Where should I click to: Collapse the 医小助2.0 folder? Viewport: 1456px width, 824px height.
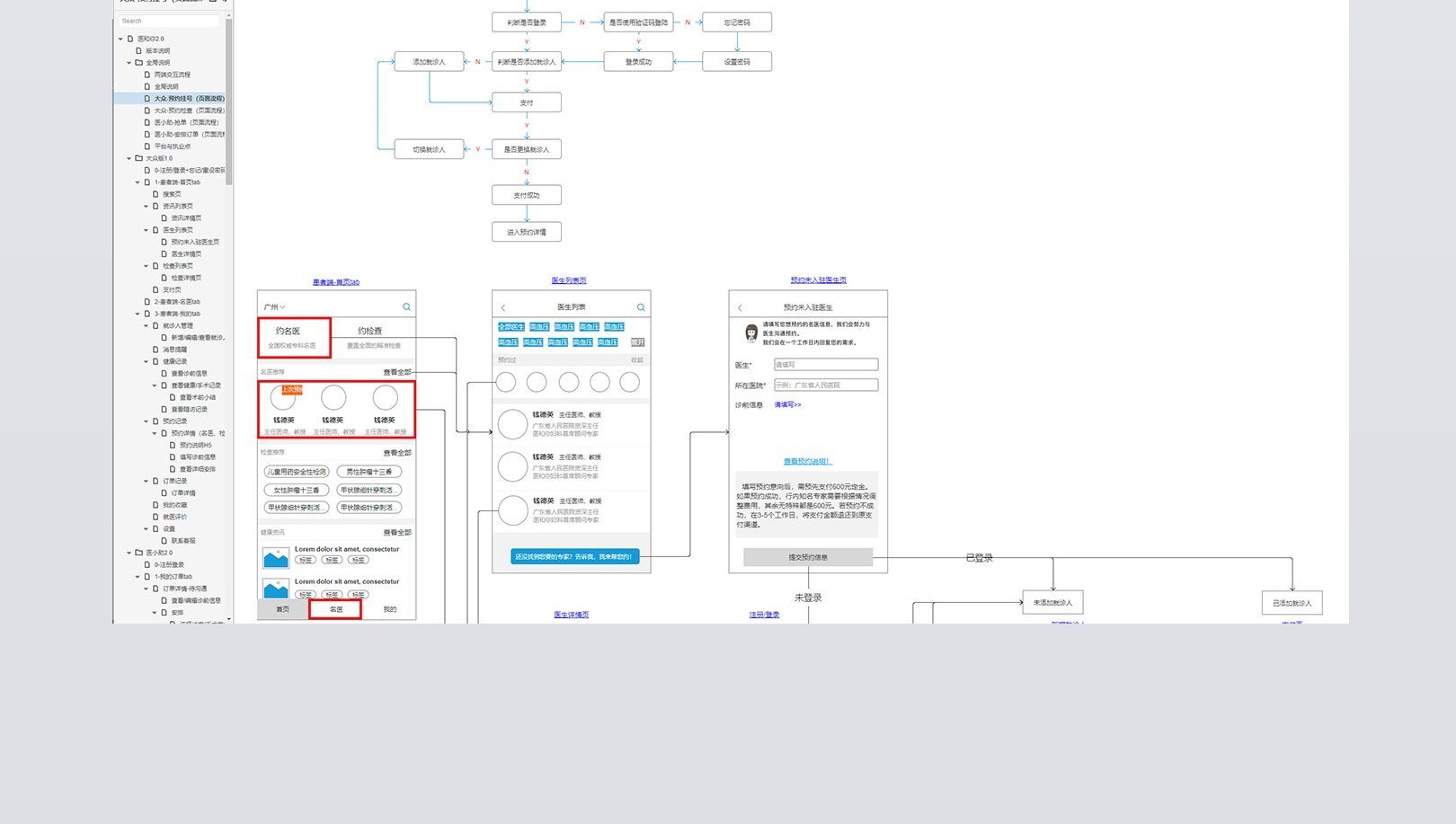(129, 553)
